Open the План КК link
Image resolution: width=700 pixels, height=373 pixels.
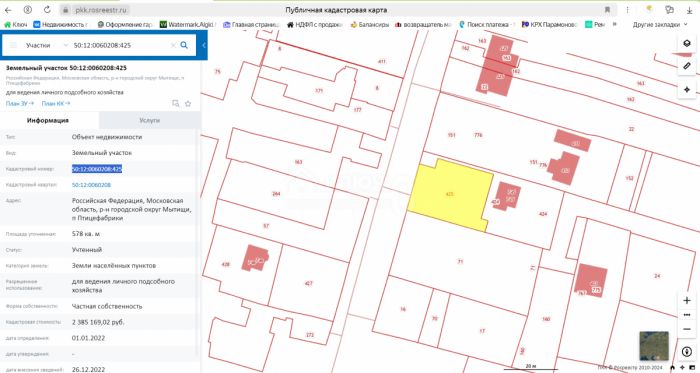click(x=56, y=104)
